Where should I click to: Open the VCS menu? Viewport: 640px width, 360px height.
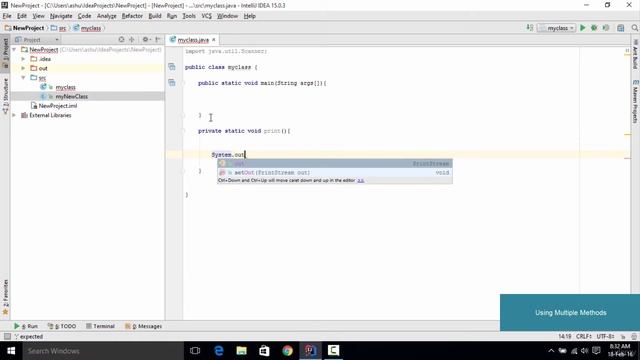point(207,16)
